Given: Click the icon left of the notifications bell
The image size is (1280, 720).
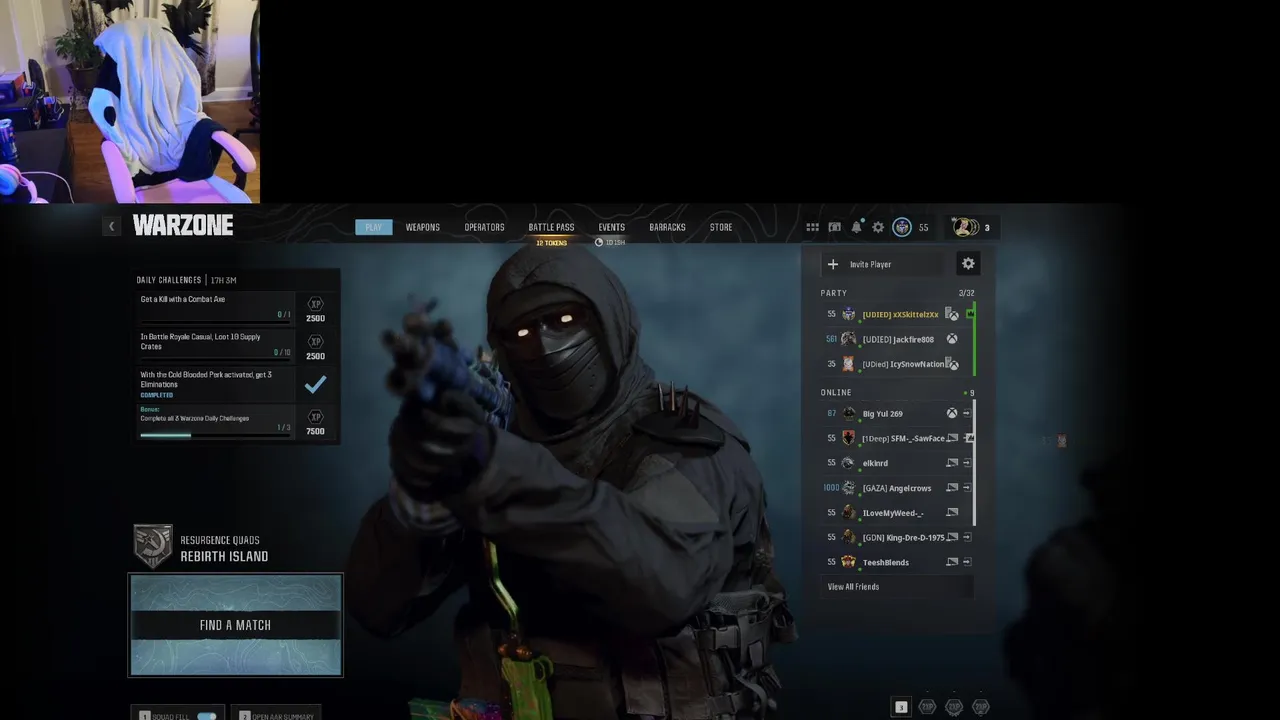Looking at the screenshot, I should tap(834, 227).
